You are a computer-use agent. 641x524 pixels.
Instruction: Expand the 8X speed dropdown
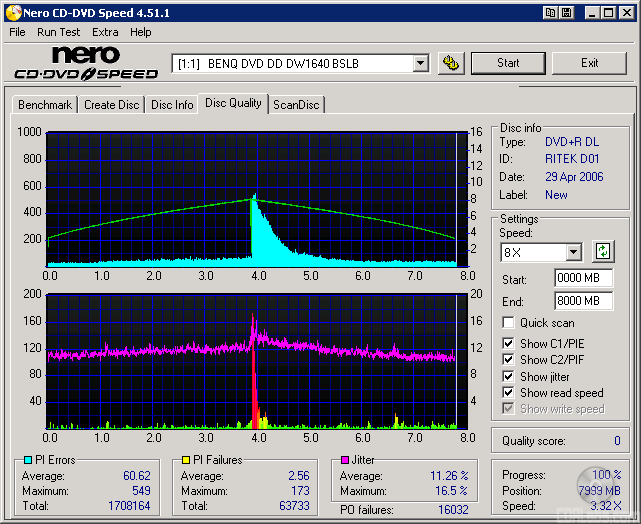(573, 252)
